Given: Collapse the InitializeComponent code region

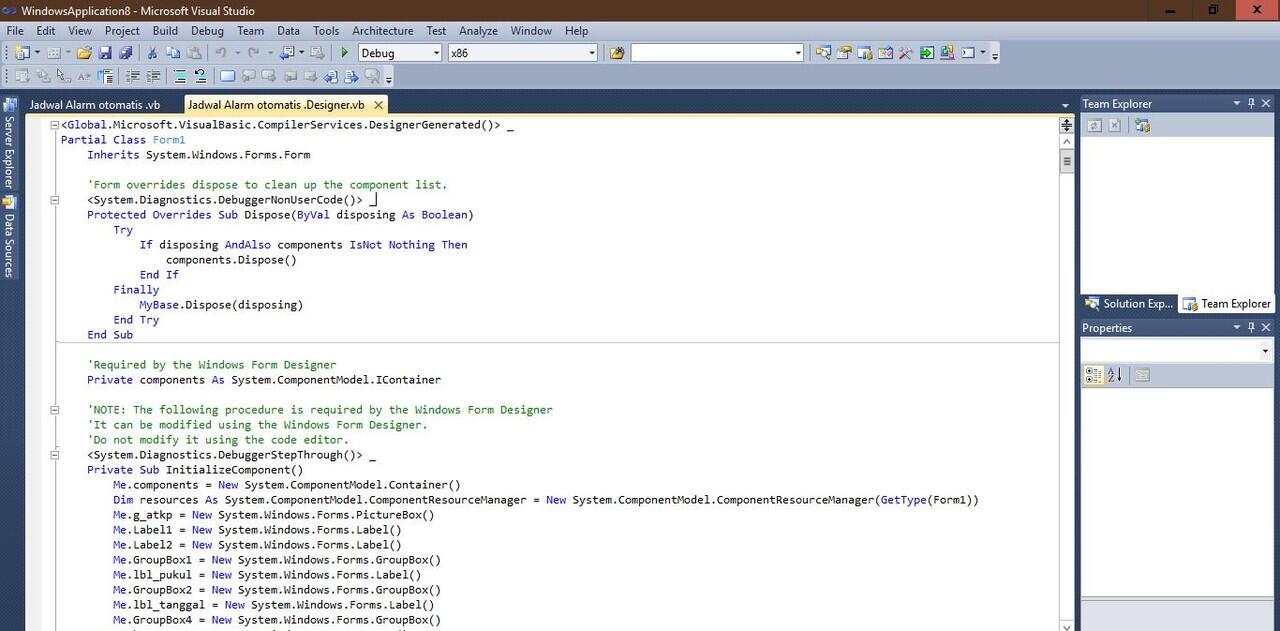Looking at the screenshot, I should (54, 455).
